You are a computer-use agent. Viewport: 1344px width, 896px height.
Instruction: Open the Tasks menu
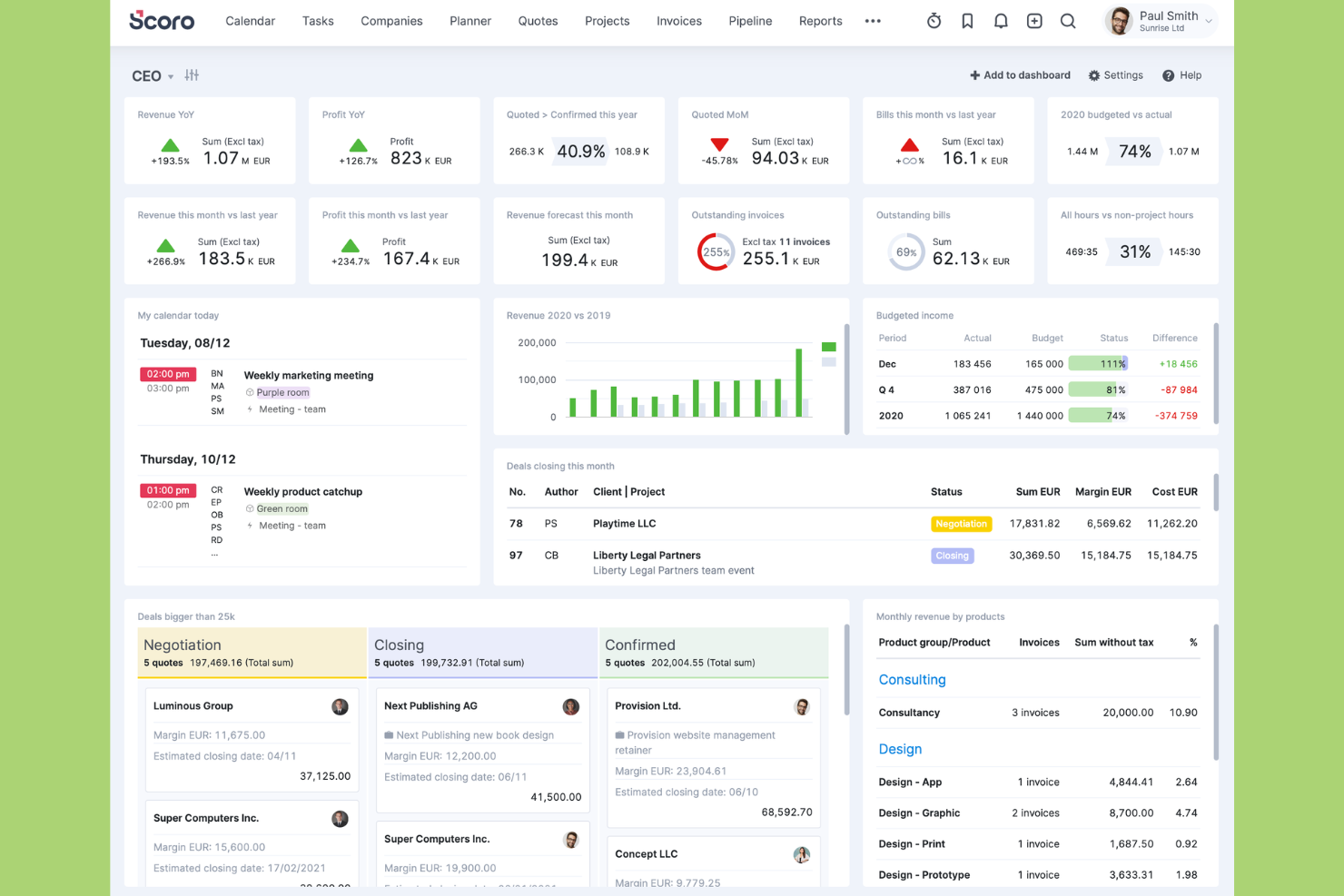point(318,21)
